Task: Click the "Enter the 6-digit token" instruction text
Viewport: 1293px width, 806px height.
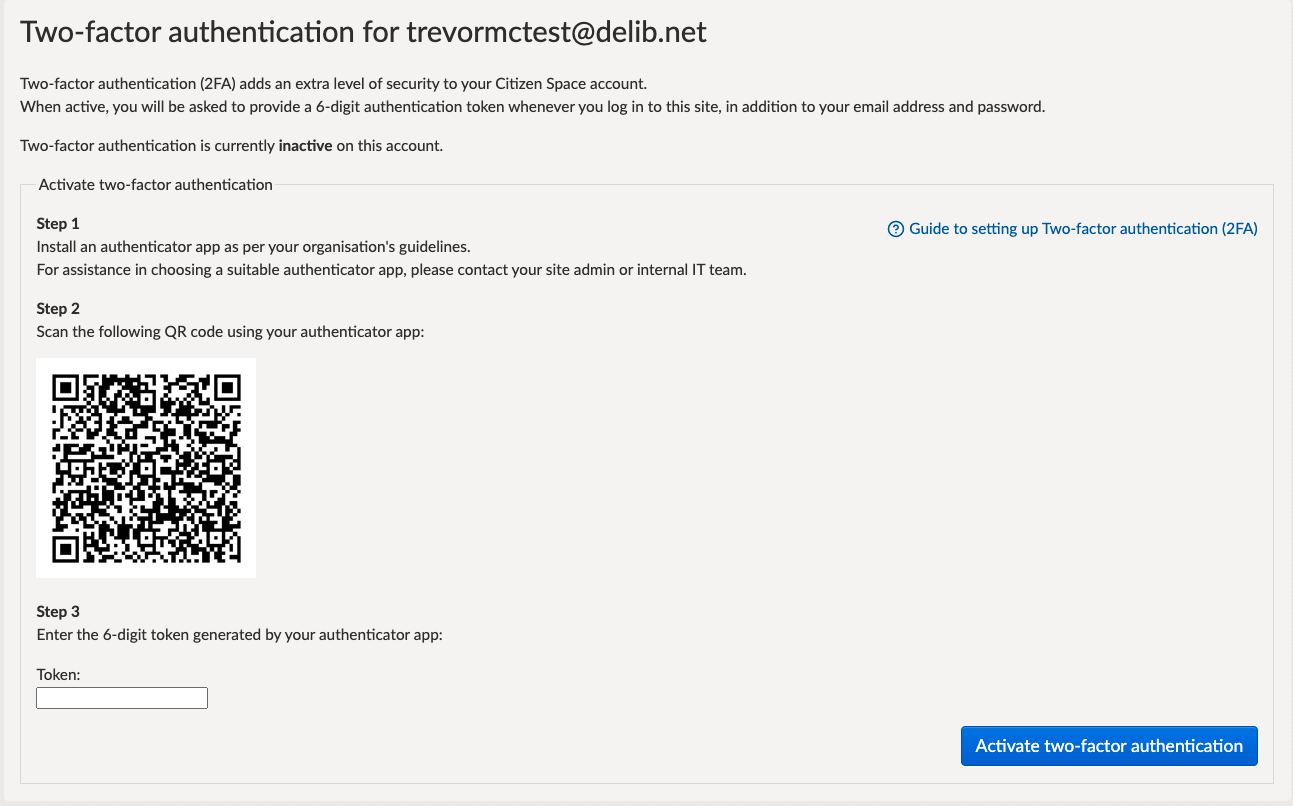Action: (x=238, y=634)
